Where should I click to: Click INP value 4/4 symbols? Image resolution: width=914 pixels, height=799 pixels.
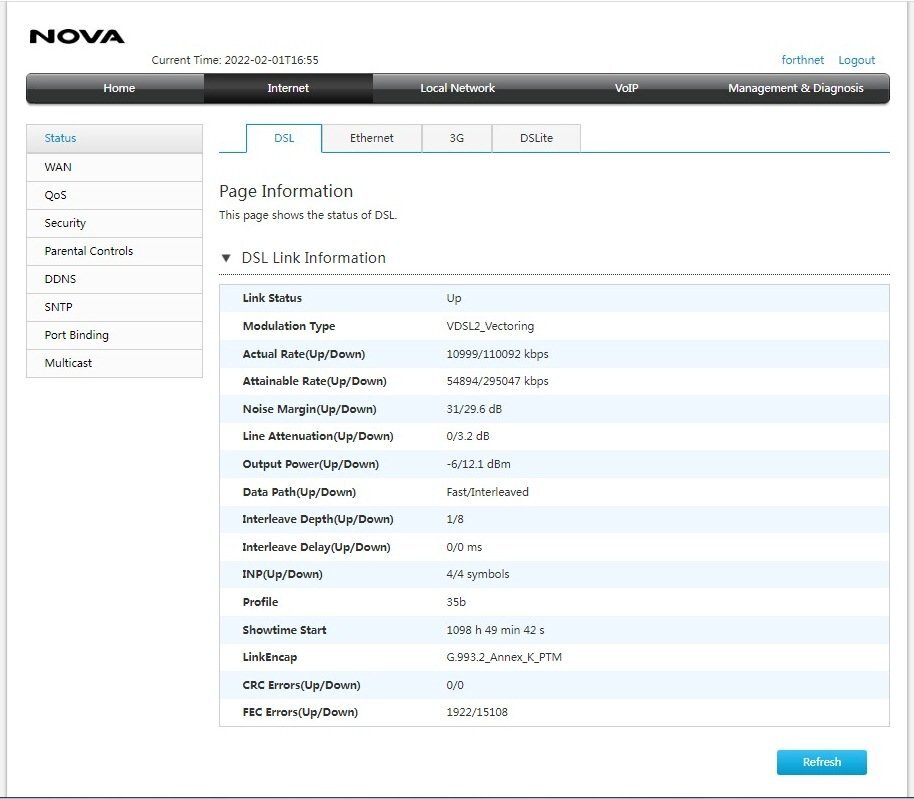click(477, 574)
